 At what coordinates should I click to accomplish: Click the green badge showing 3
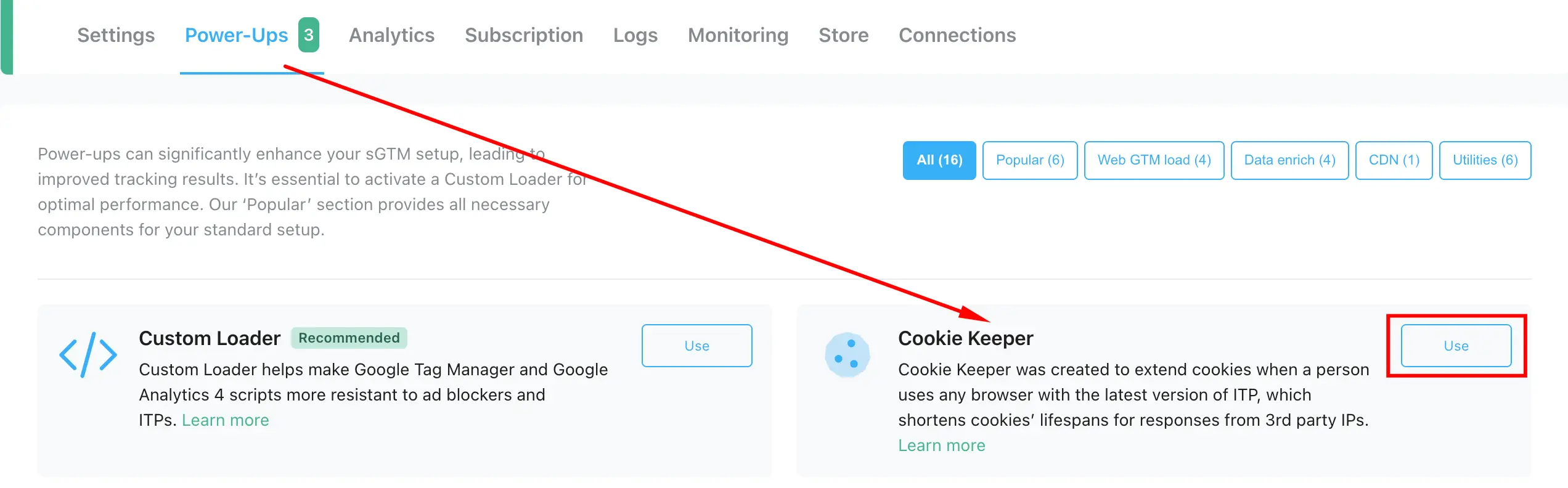point(309,35)
